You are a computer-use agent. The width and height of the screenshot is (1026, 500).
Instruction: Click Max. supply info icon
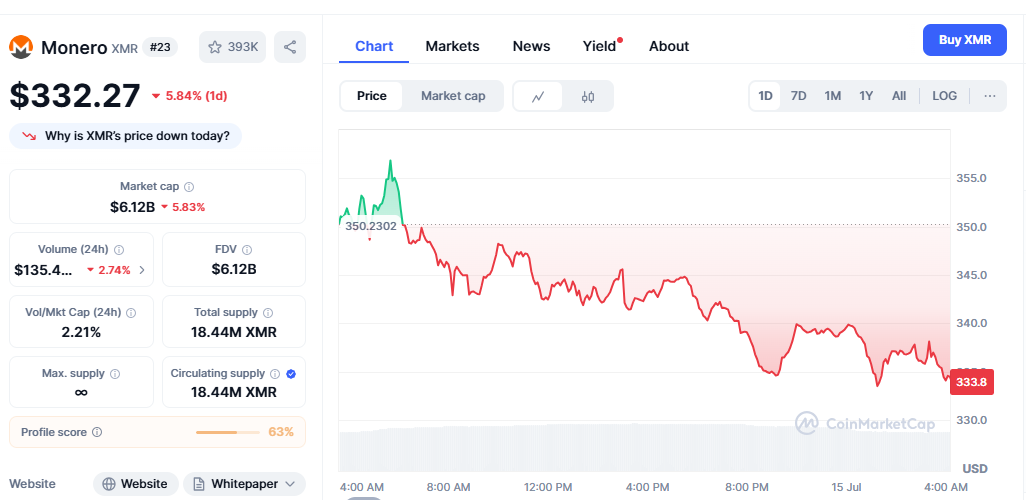[114, 374]
